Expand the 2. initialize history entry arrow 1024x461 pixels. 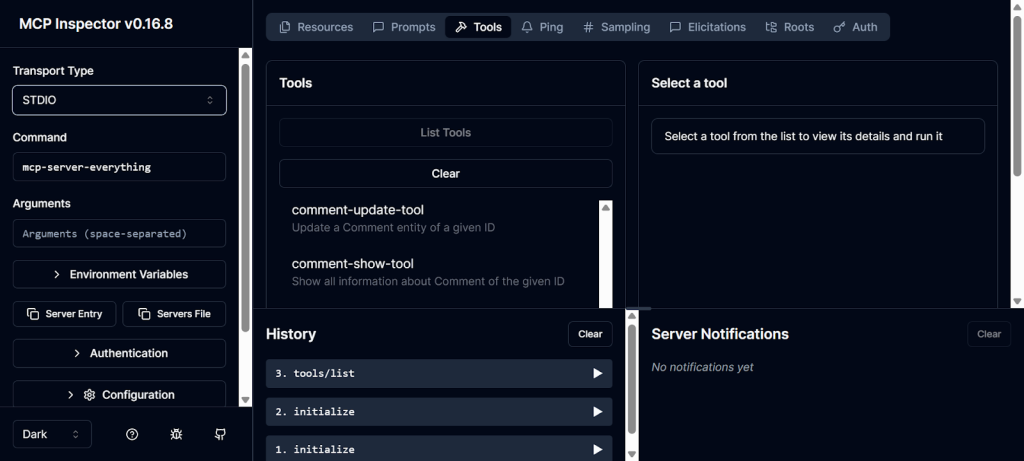[x=597, y=411]
